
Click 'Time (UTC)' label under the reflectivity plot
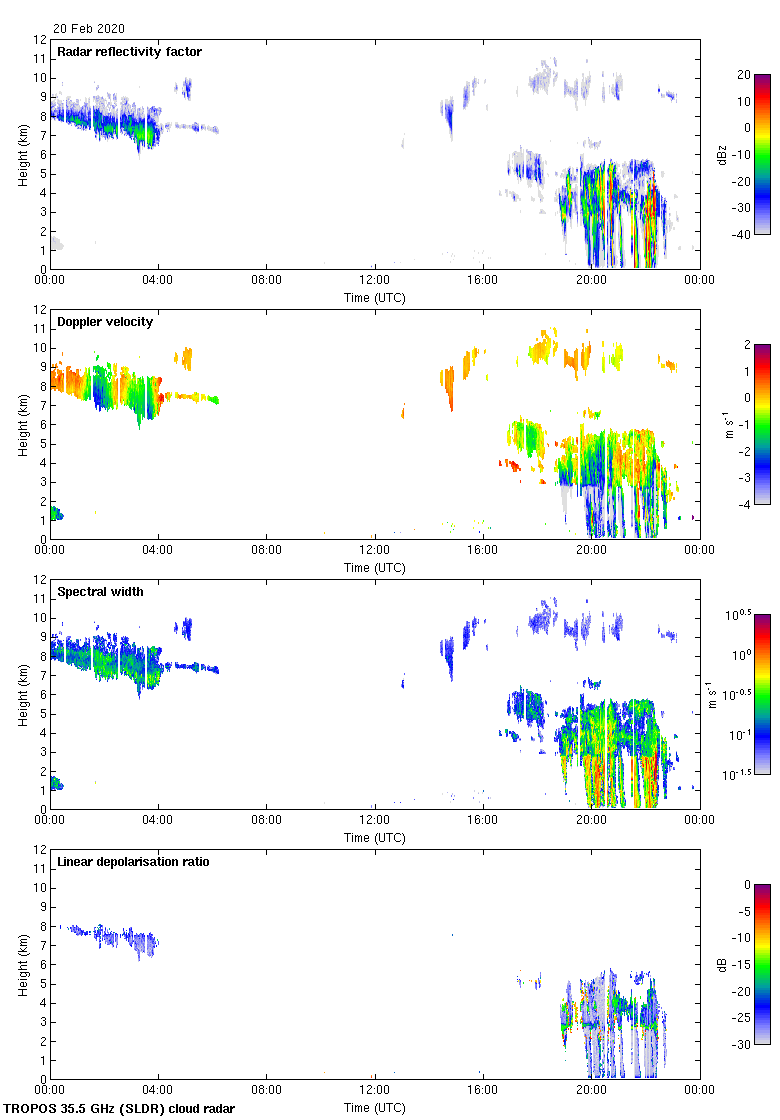tap(375, 297)
